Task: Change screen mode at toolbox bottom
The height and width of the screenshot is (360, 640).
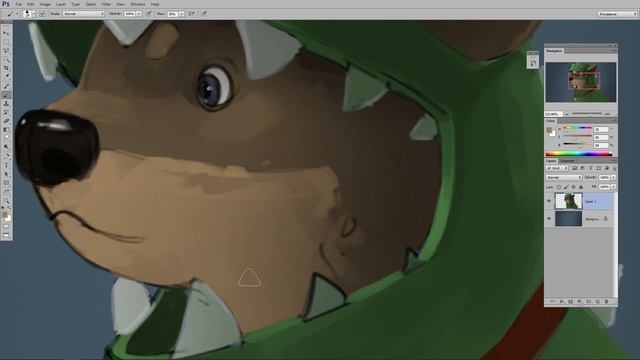Action: 6,236
